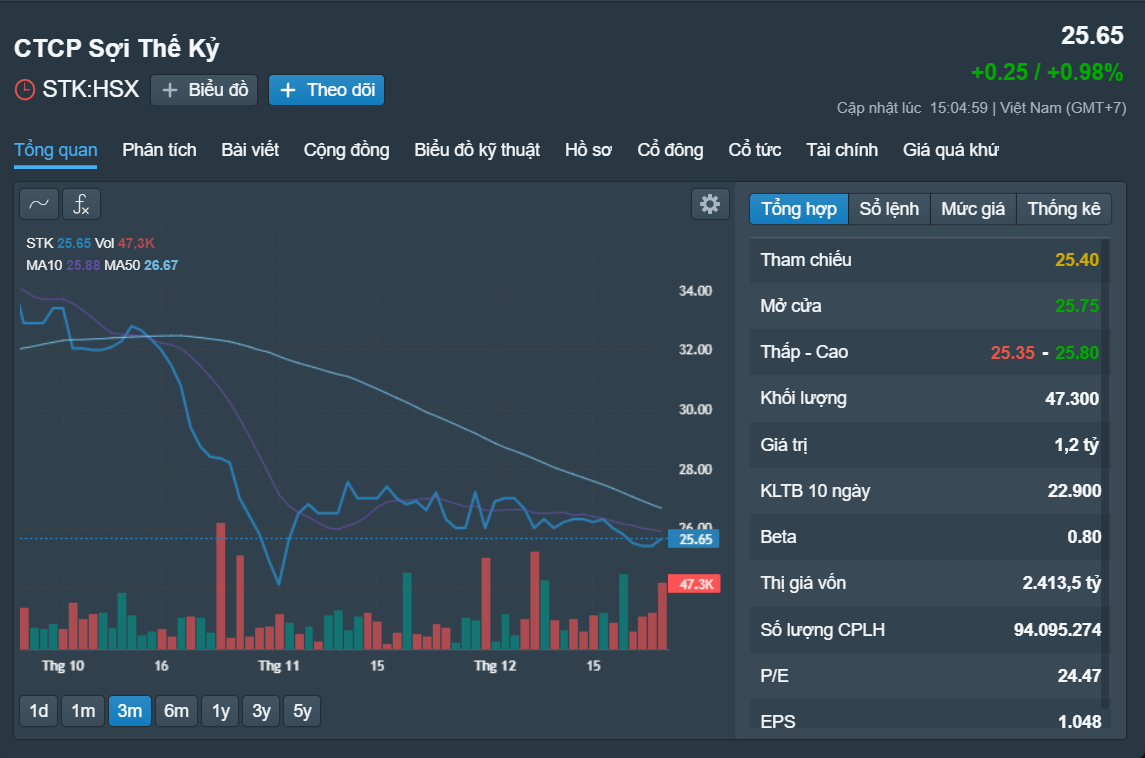Choose the 5y chart range
Viewport: 1145px width, 758px height.
point(302,711)
